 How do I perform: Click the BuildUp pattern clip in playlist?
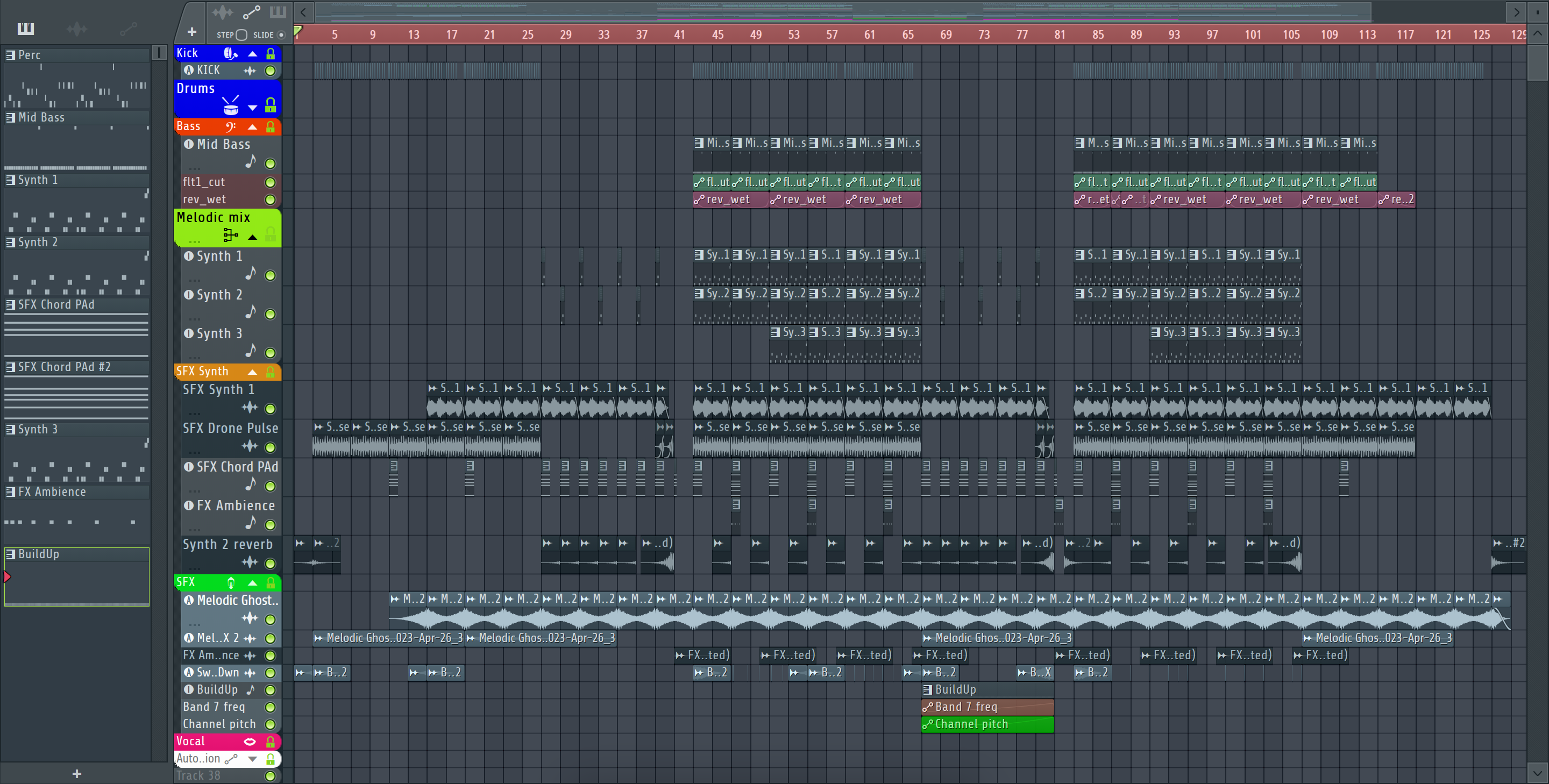click(987, 689)
